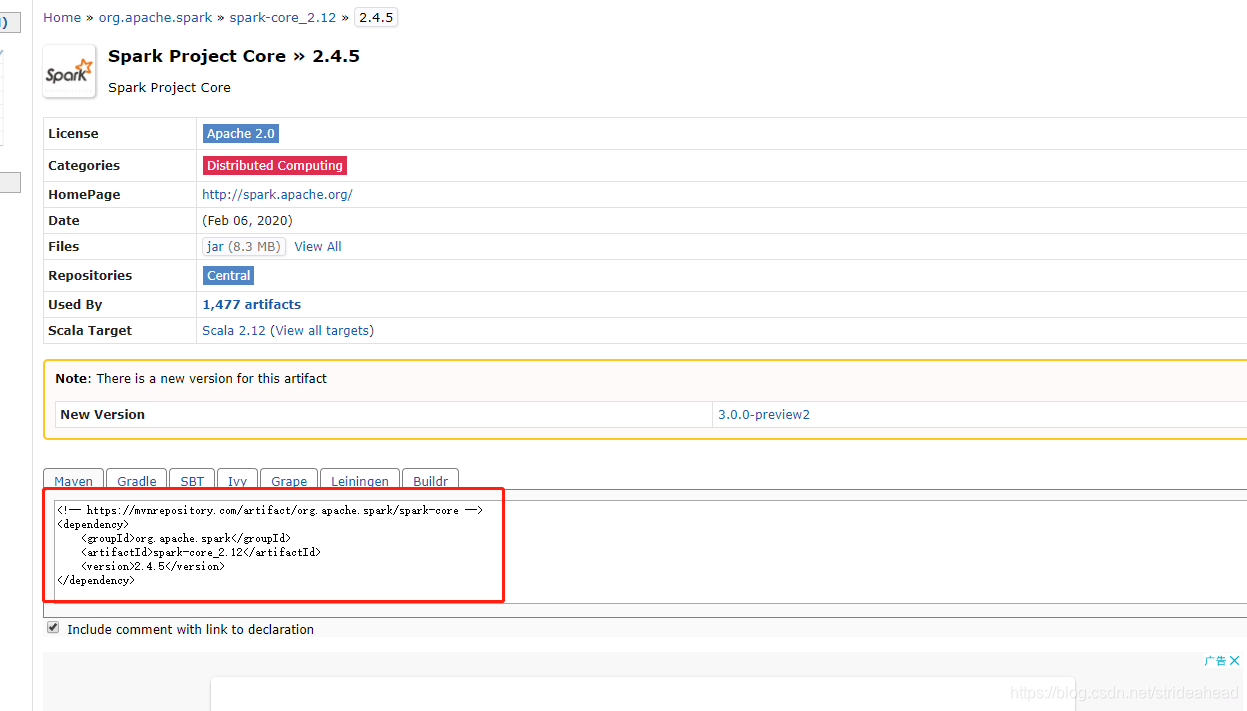This screenshot has width=1247, height=711.
Task: Open View All files link
Action: [x=318, y=246]
